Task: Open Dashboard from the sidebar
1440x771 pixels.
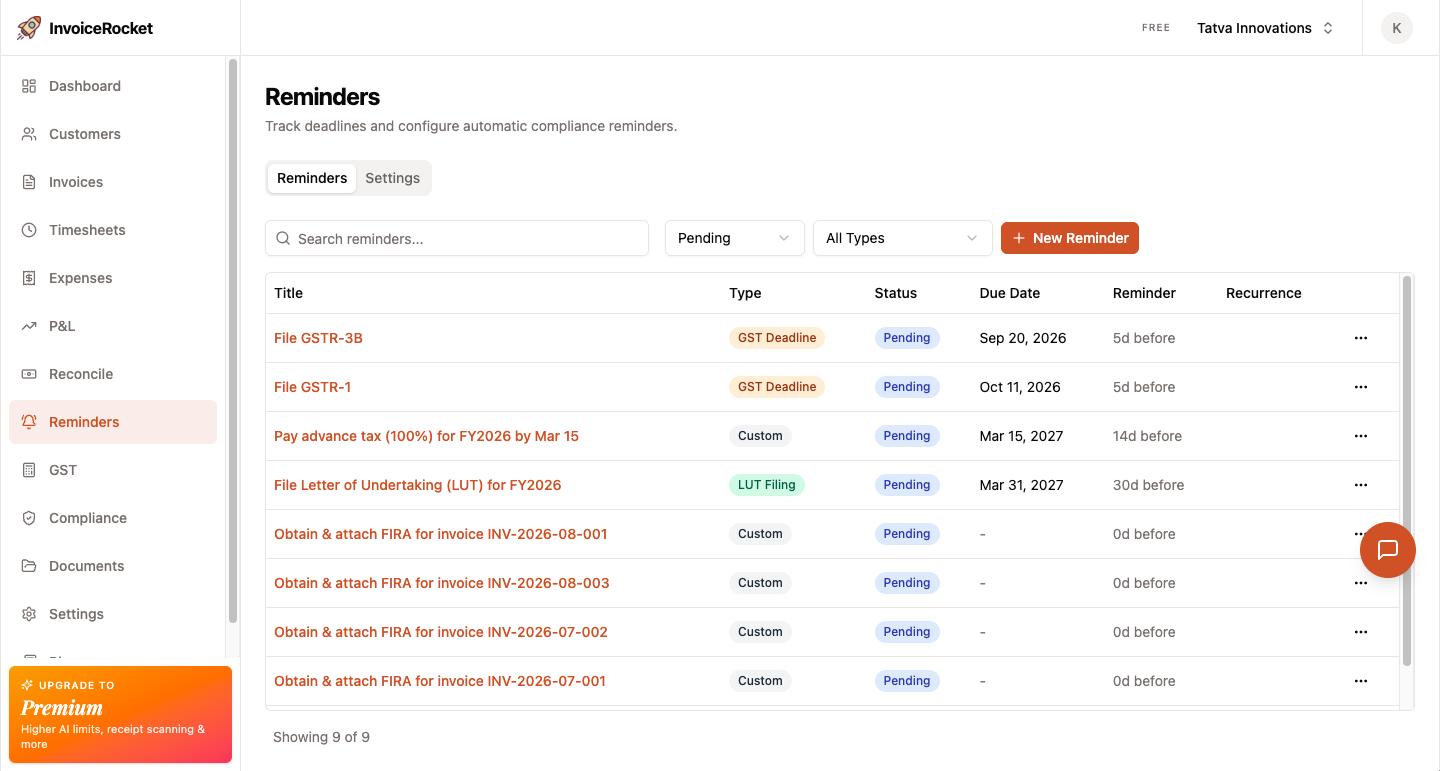Action: (x=113, y=86)
